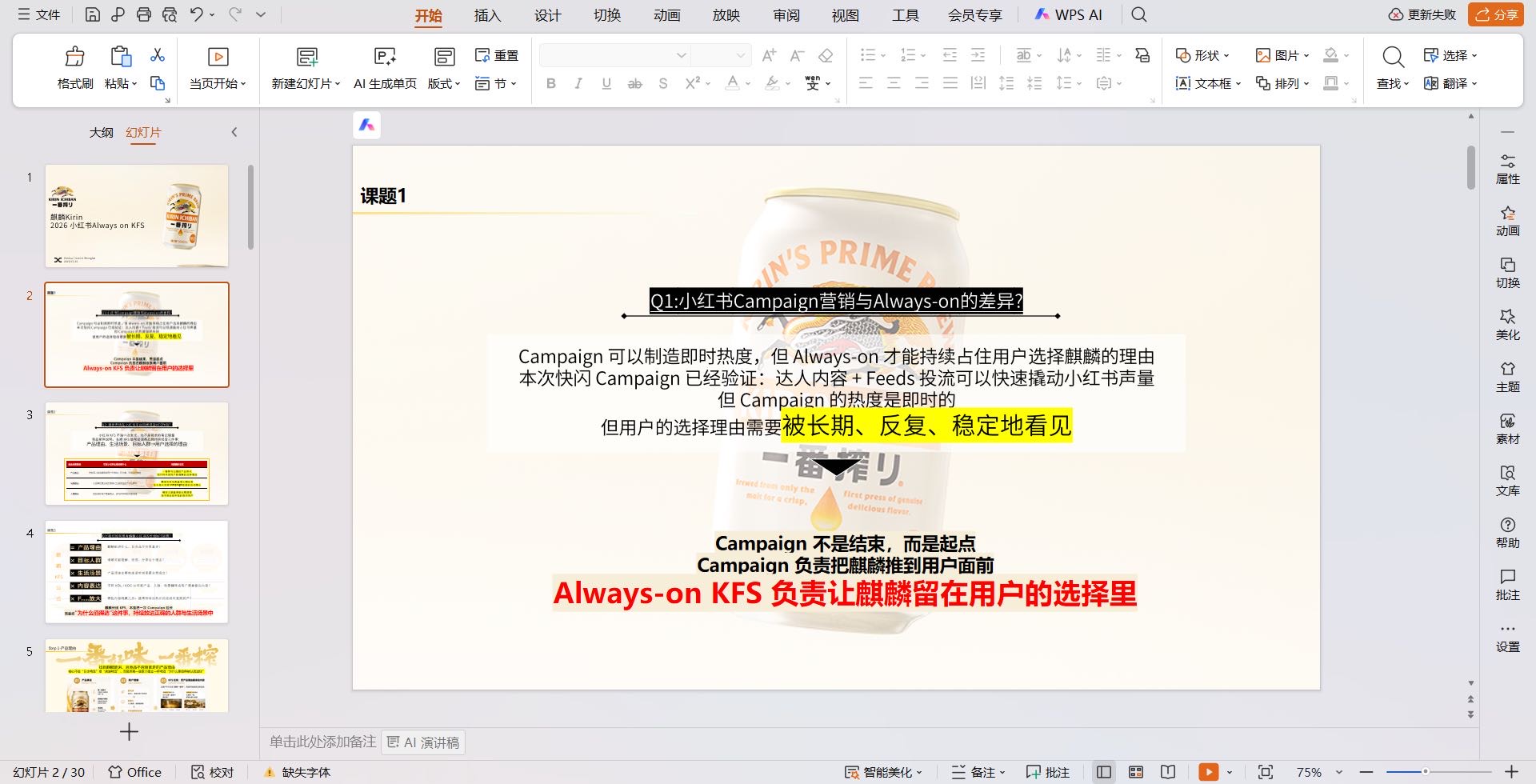Viewport: 1536px width, 784px height.
Task: Switch to reading view book icon
Action: [x=1168, y=772]
